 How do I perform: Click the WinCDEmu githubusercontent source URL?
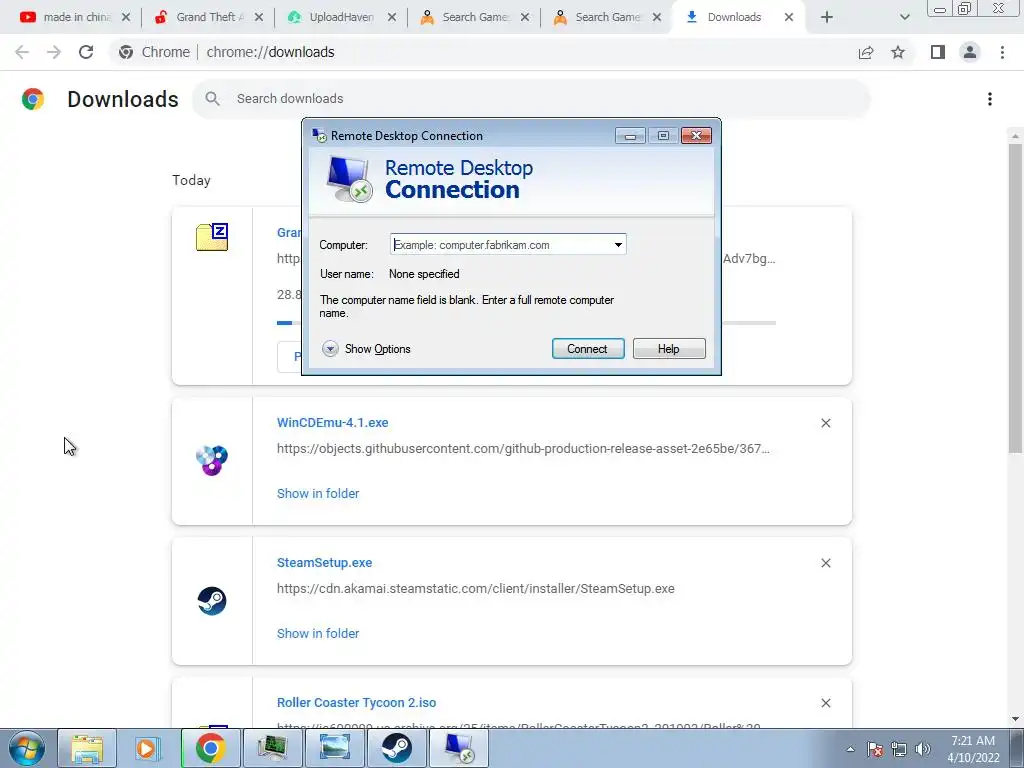(523, 449)
